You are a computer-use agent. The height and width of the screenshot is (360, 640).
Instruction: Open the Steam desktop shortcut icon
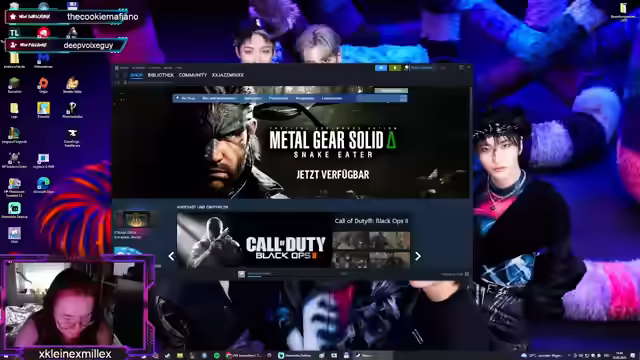click(x=14, y=235)
